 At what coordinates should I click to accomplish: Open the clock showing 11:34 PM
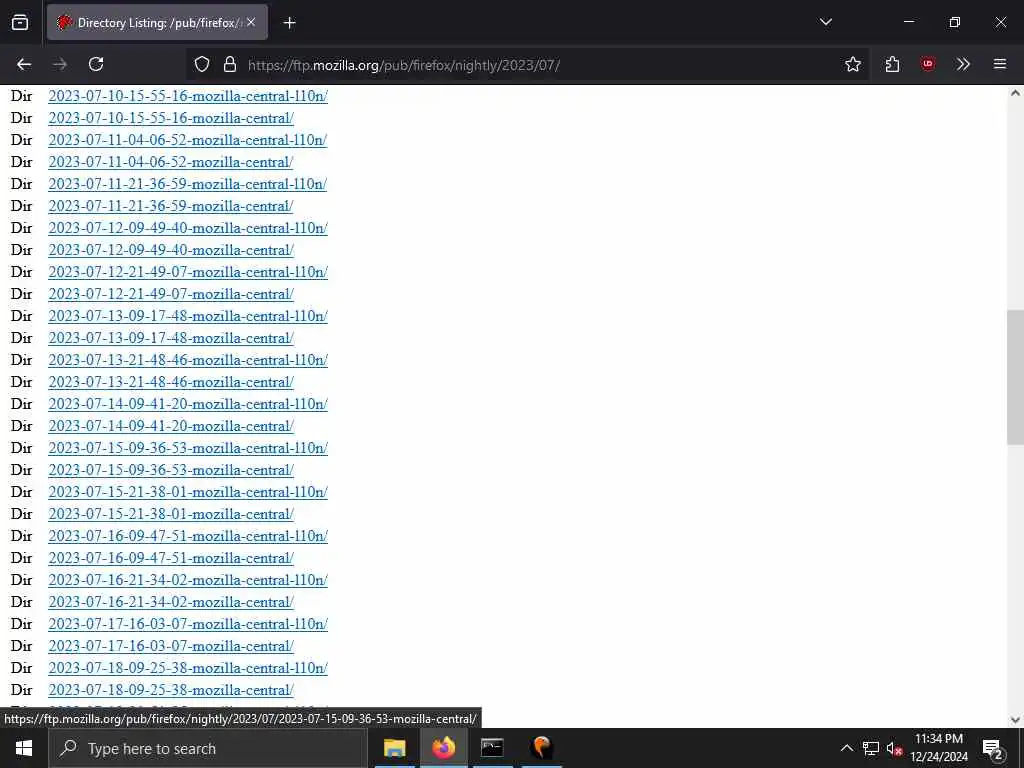pyautogui.click(x=939, y=748)
